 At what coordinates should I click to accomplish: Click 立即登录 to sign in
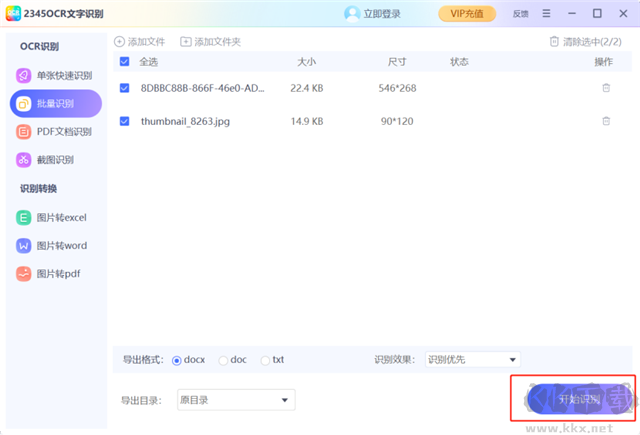[x=382, y=14]
